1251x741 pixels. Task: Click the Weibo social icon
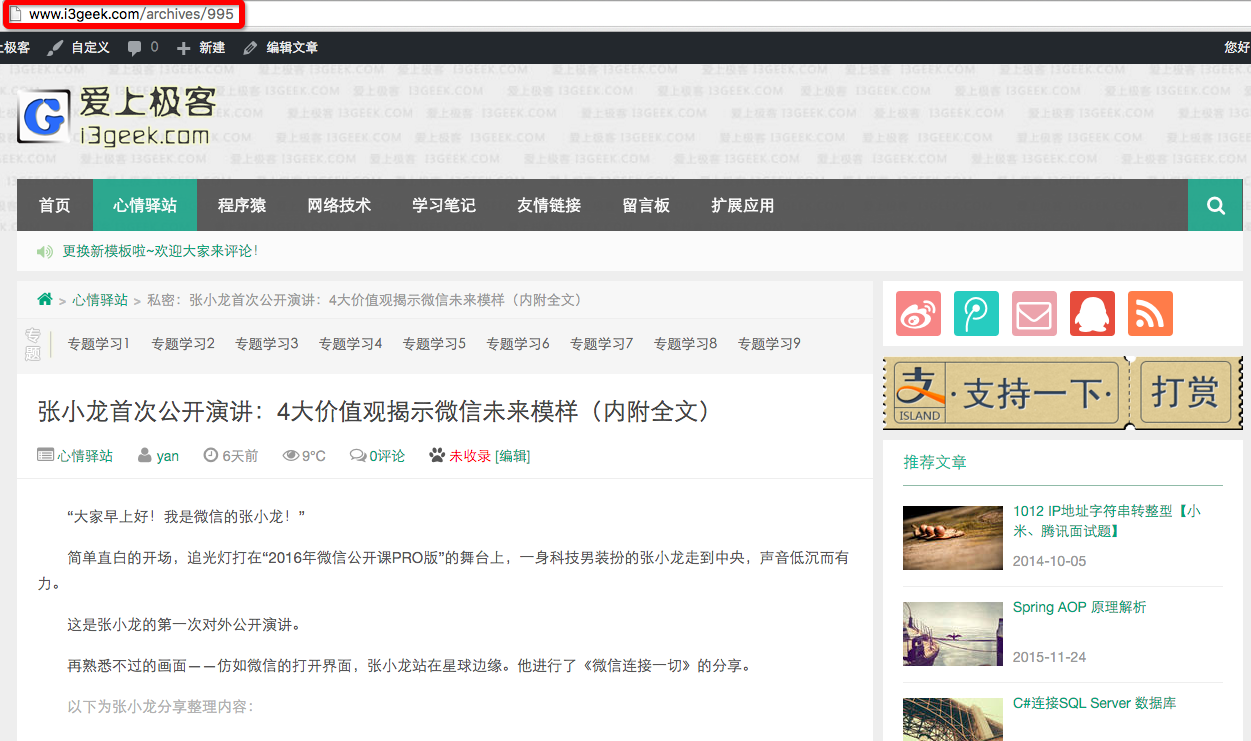(919, 314)
